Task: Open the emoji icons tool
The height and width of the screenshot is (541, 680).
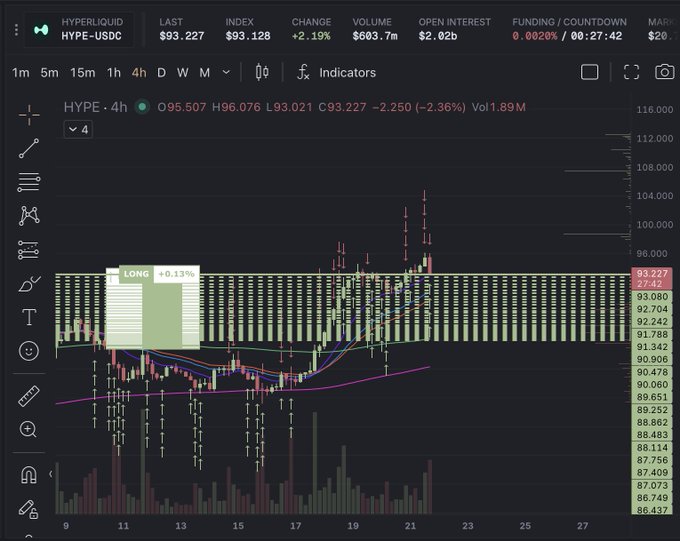Action: 29,351
